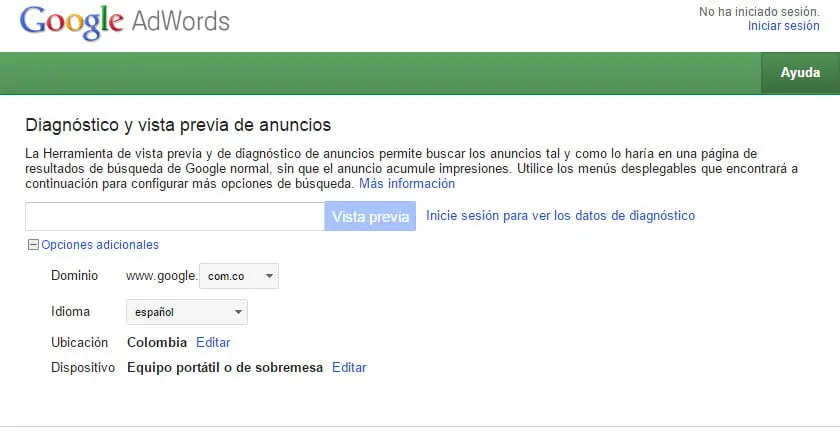Click the 'www.google.' domain prefix text
The width and height of the screenshot is (840, 440).
click(162, 276)
